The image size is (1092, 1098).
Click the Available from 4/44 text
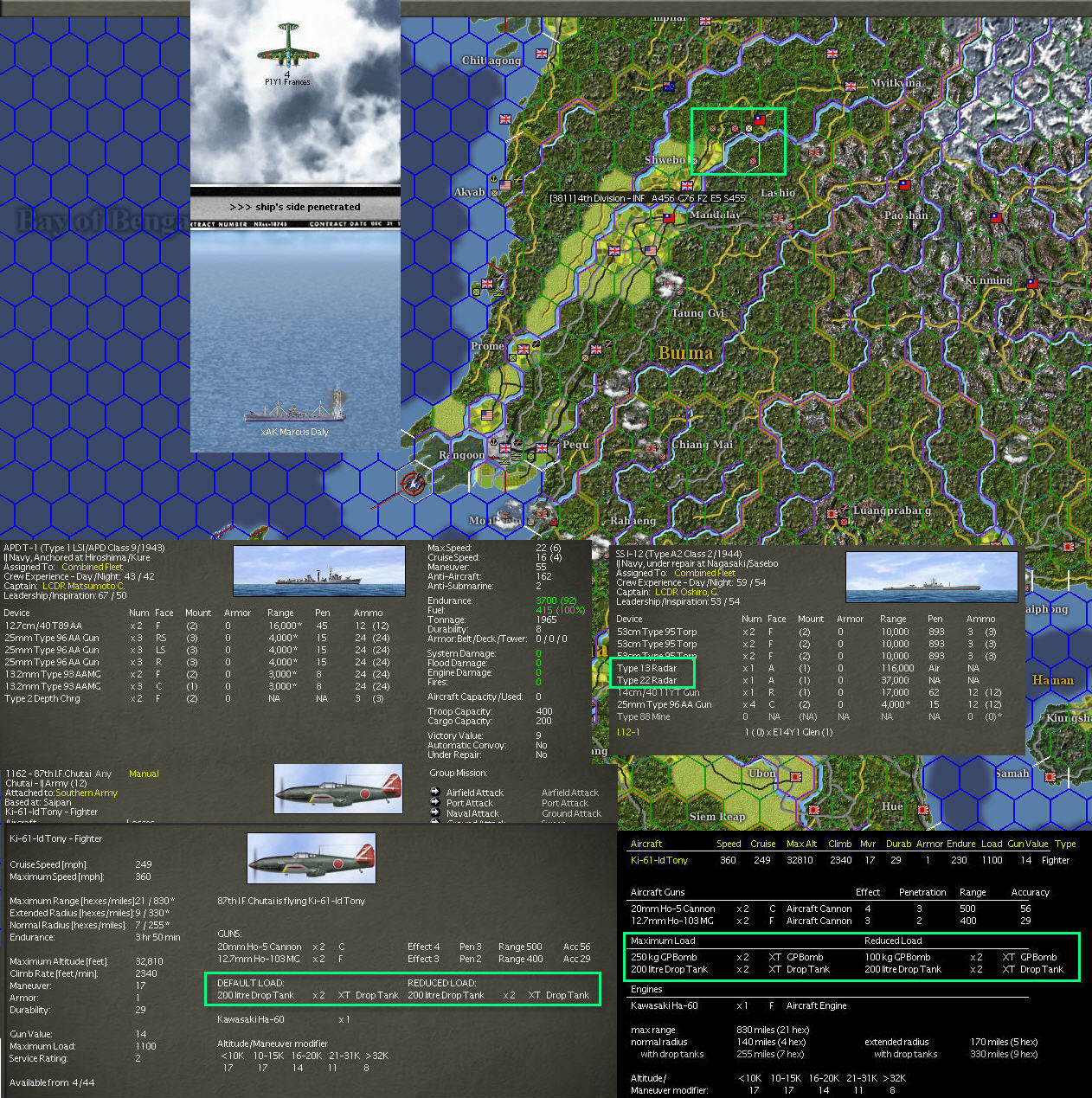(x=52, y=1082)
